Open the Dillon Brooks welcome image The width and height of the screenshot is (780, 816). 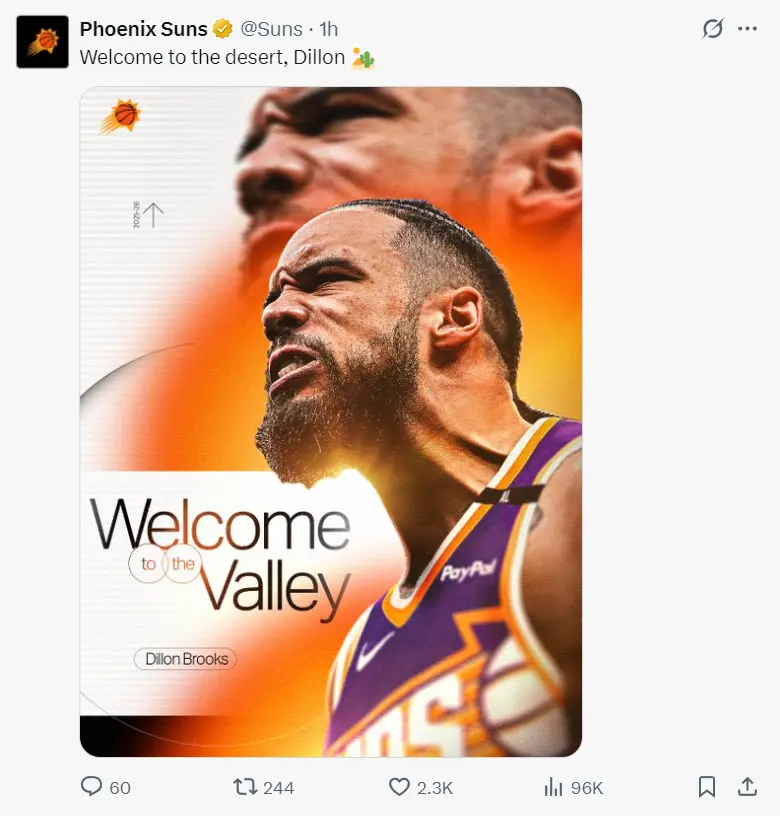click(331, 422)
